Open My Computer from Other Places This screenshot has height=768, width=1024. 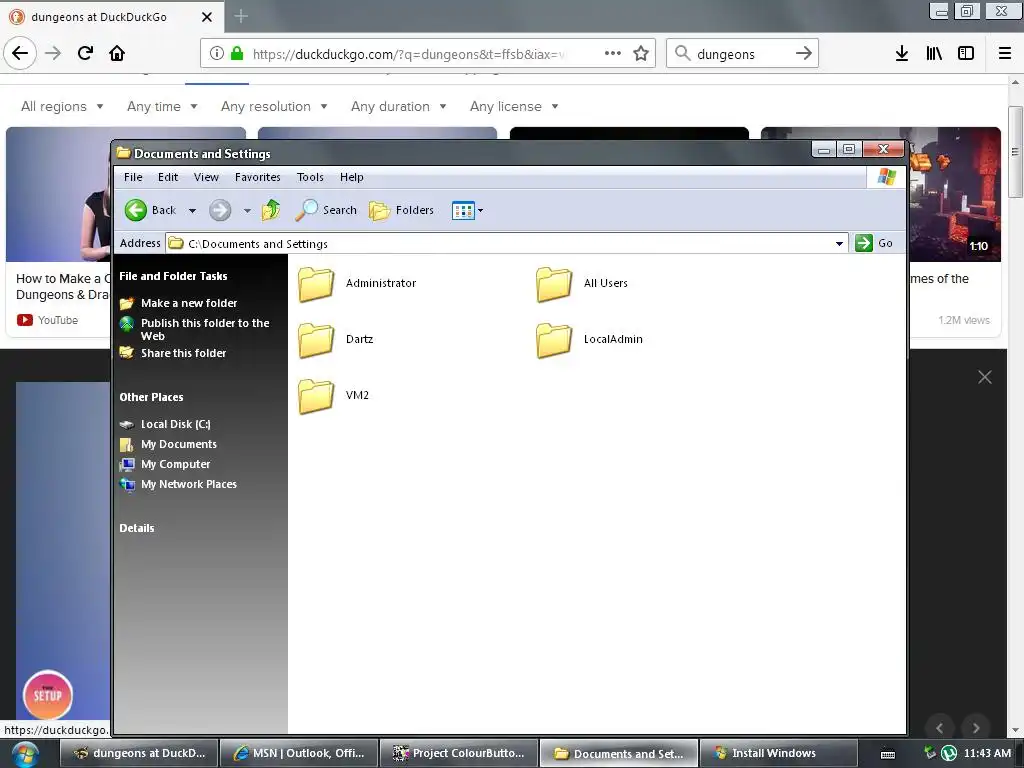coord(165,464)
